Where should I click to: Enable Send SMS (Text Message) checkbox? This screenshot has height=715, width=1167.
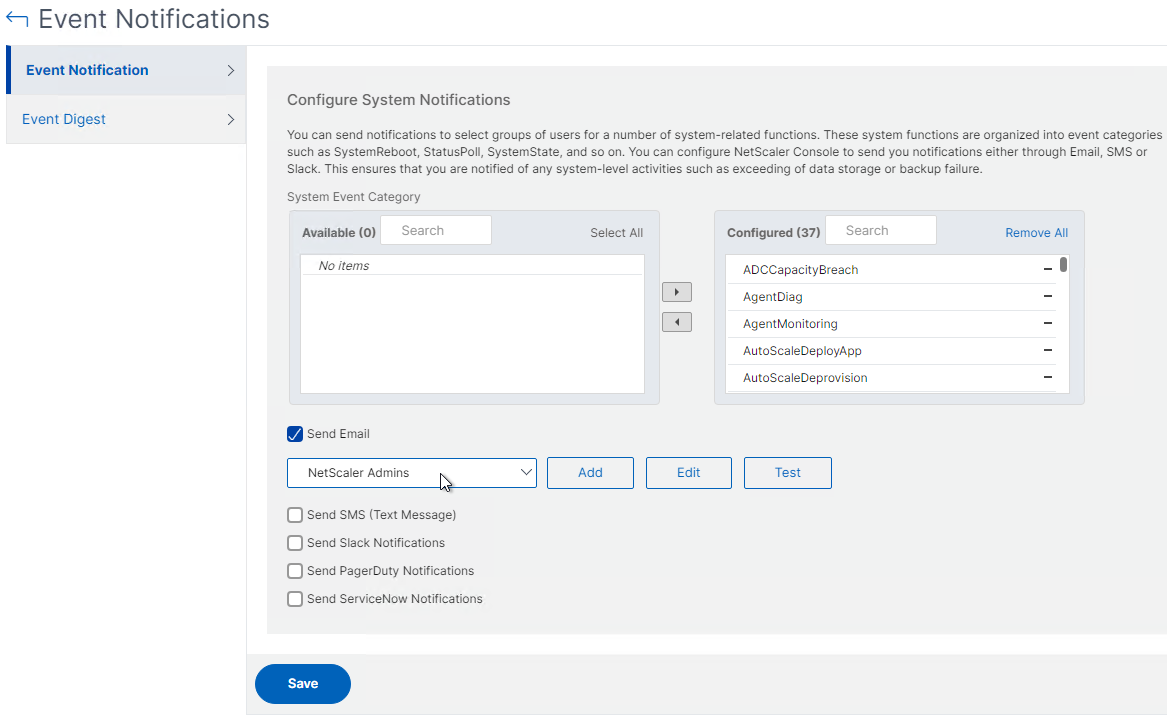pyautogui.click(x=295, y=515)
